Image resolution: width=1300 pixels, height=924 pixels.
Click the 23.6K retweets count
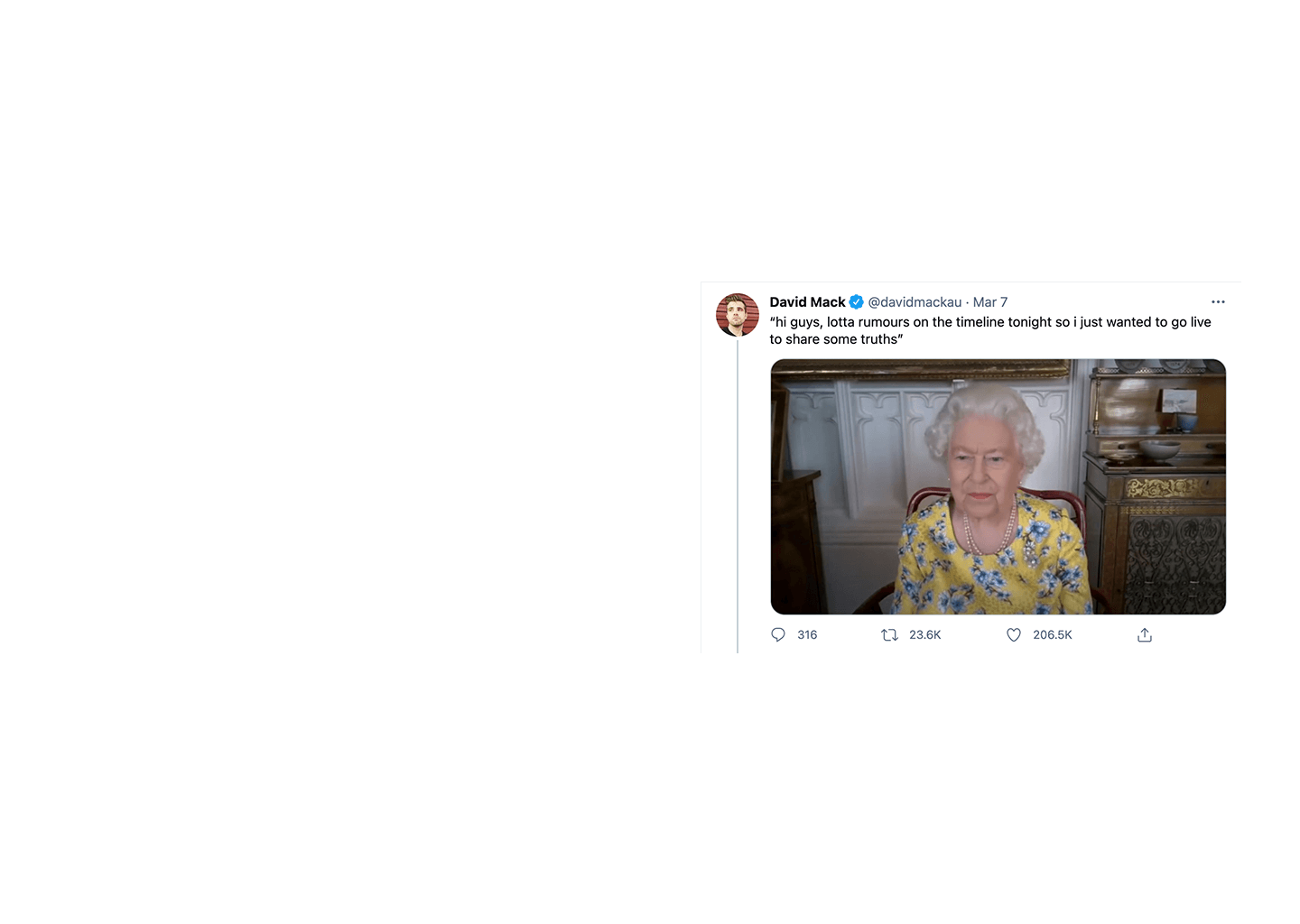[x=925, y=635]
